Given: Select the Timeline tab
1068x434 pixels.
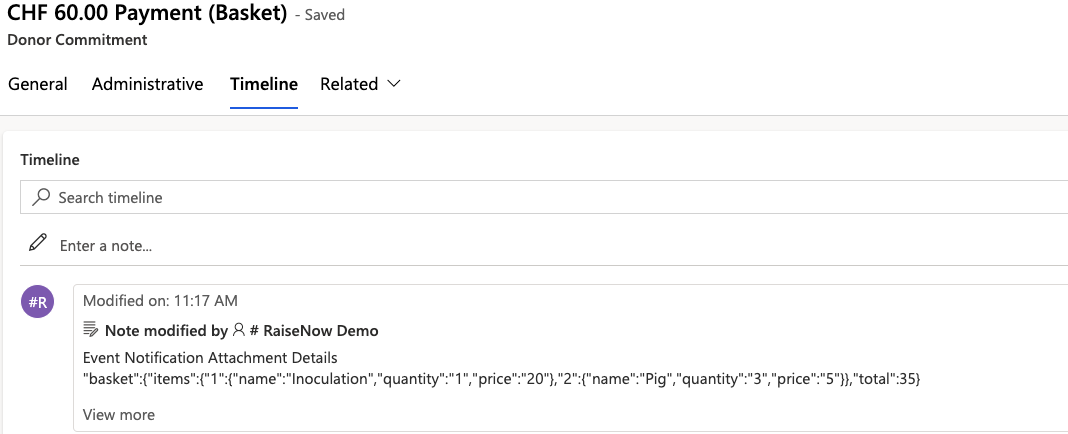Looking at the screenshot, I should tap(264, 84).
